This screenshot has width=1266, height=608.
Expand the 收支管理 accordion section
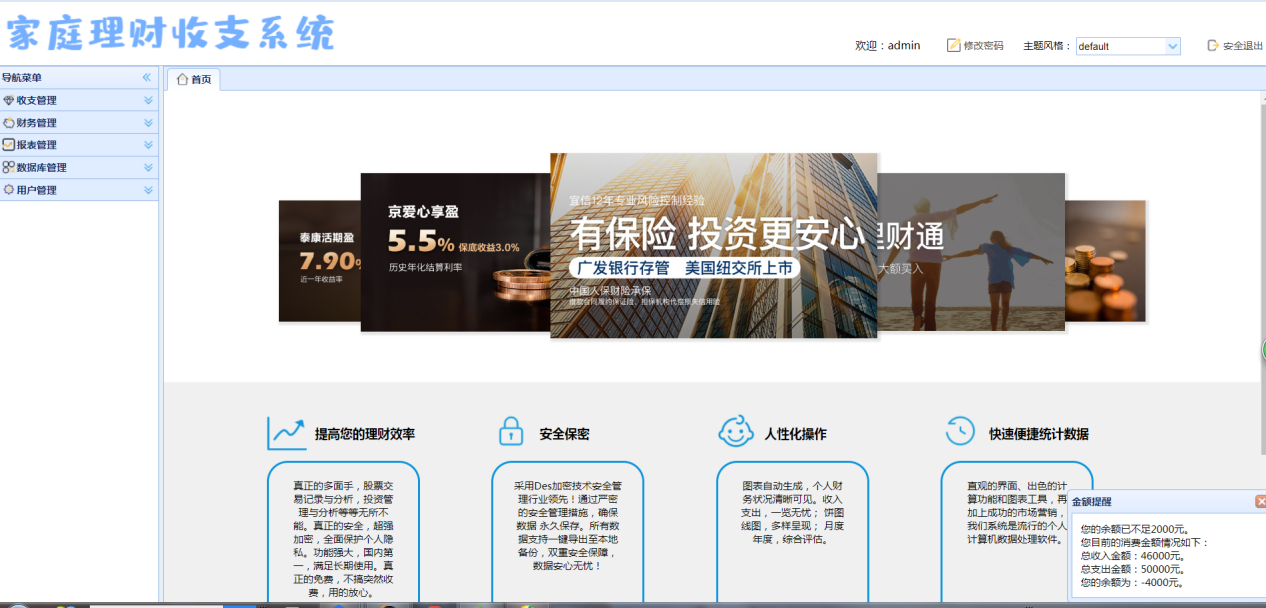coord(148,100)
